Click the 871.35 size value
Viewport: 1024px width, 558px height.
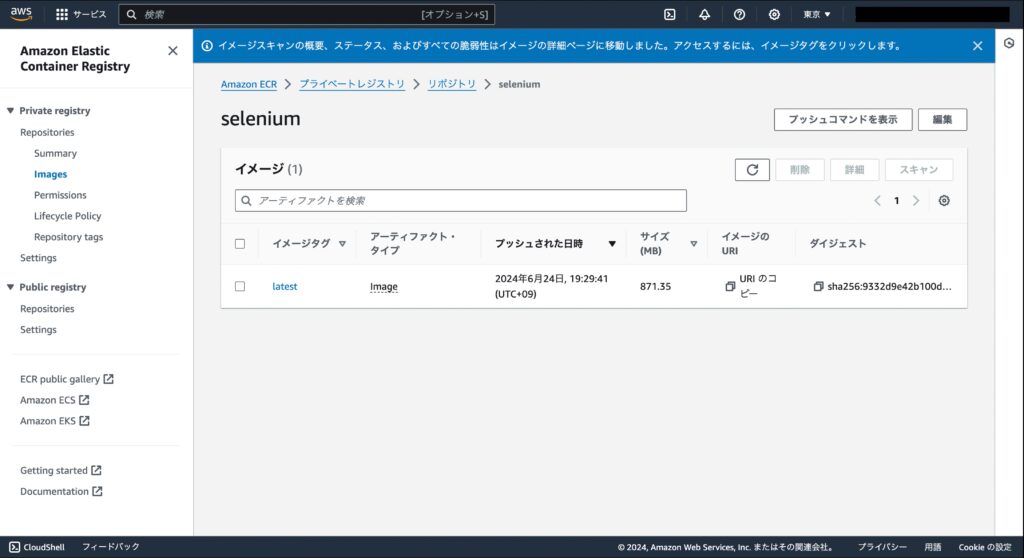655,286
